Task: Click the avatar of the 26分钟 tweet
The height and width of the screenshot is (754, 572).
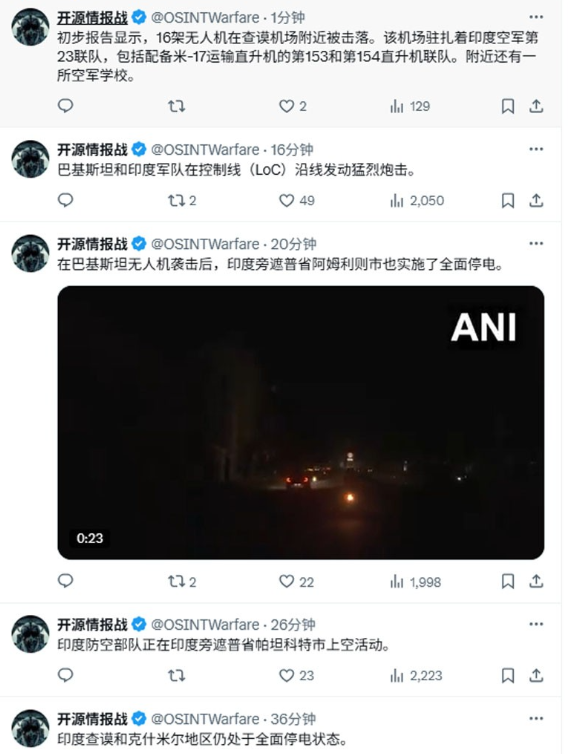Action: tap(30, 634)
